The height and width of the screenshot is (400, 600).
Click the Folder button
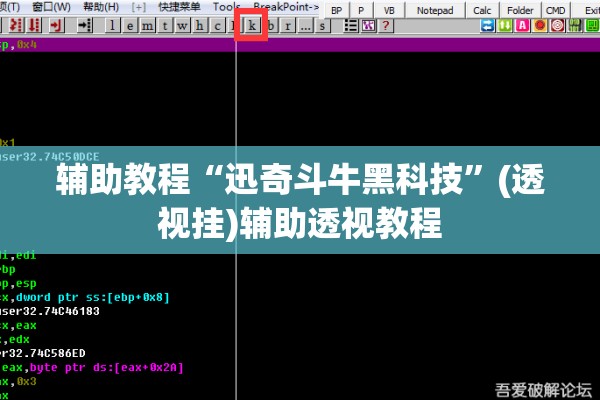click(x=520, y=10)
